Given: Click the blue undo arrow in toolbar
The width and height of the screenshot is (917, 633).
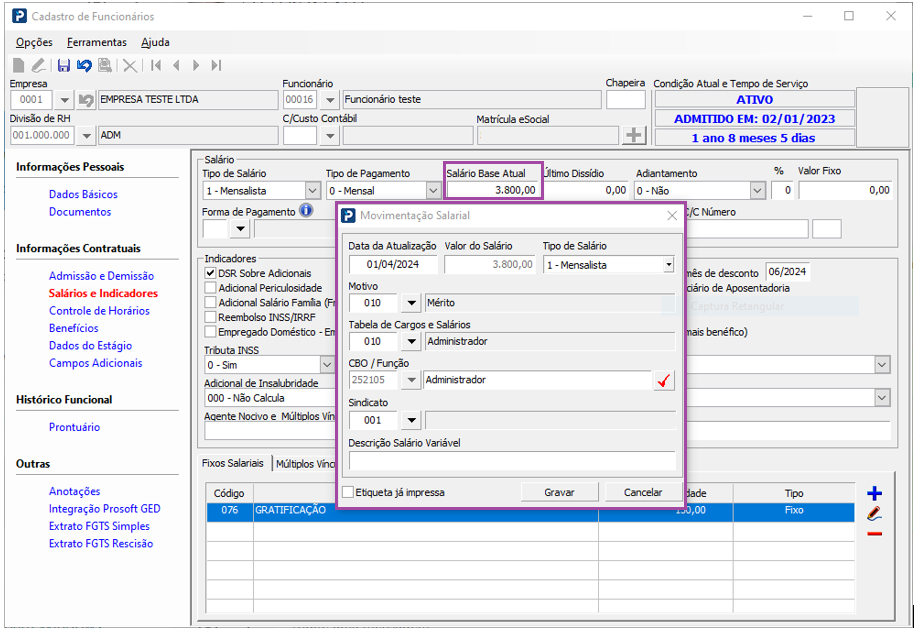Looking at the screenshot, I should pos(84,66).
